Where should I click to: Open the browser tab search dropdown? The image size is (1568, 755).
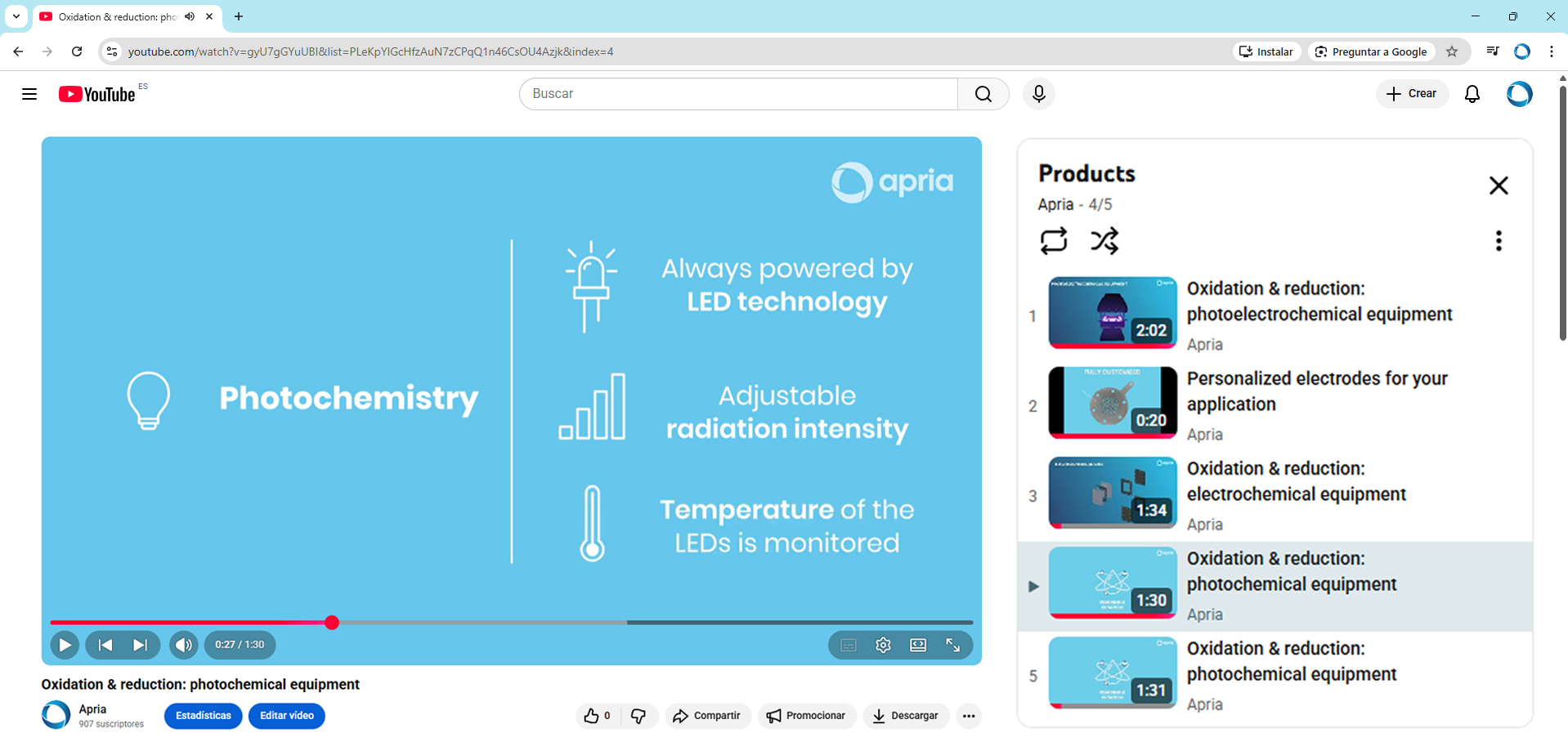pos(16,16)
